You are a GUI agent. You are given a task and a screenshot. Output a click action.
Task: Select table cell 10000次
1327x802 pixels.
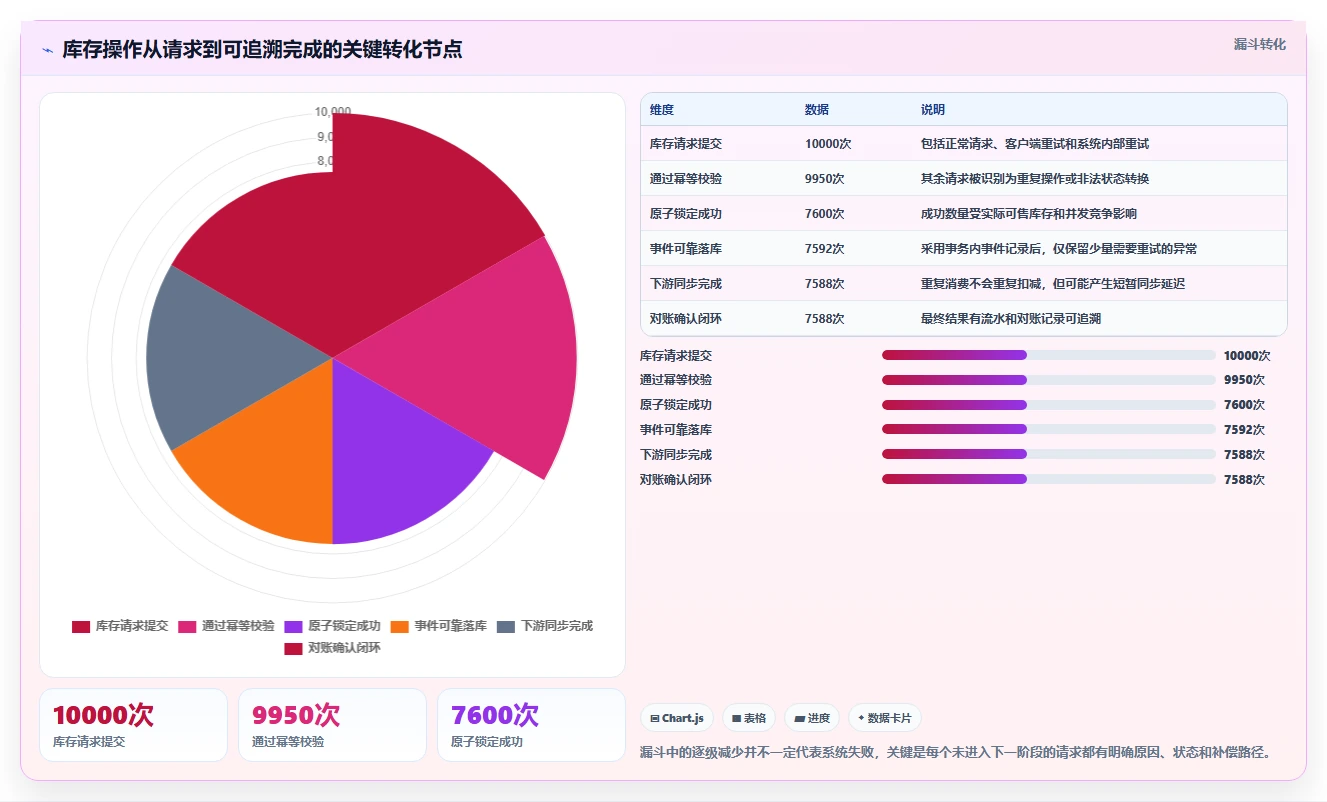(828, 144)
